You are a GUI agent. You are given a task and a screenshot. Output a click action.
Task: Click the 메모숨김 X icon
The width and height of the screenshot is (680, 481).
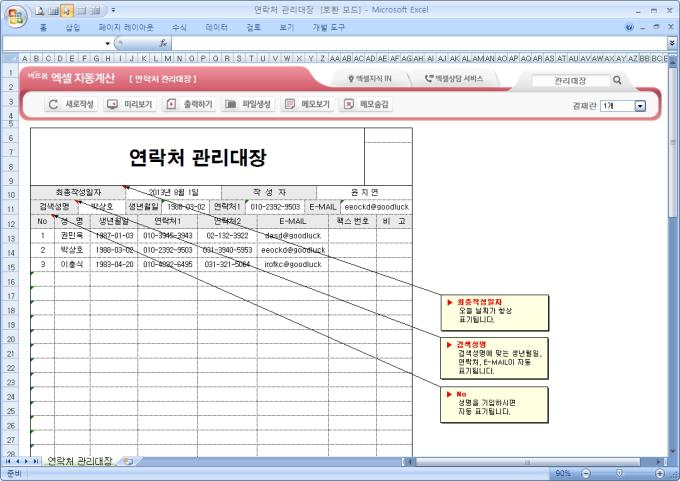click(x=349, y=104)
